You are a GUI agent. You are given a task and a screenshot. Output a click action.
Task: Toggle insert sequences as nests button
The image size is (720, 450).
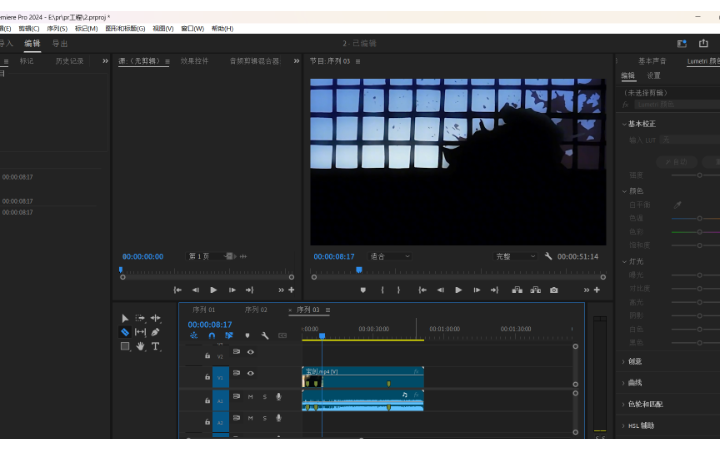point(194,336)
